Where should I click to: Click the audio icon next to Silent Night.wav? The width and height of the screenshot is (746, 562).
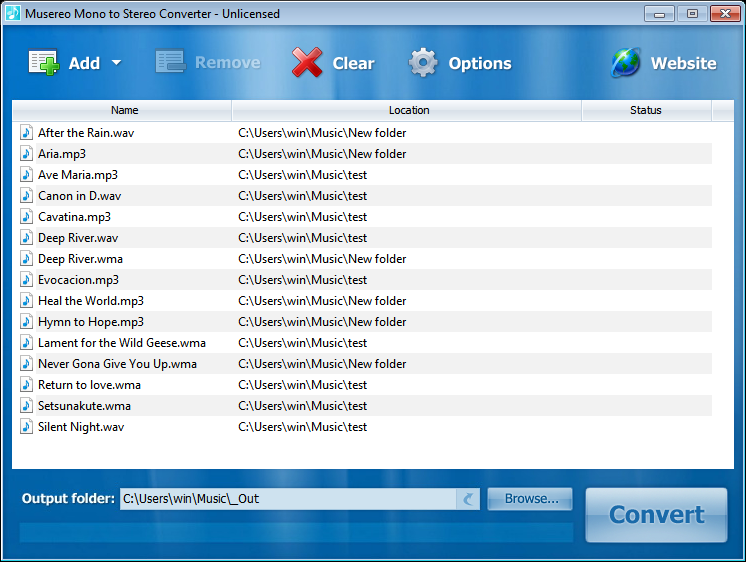[27, 427]
